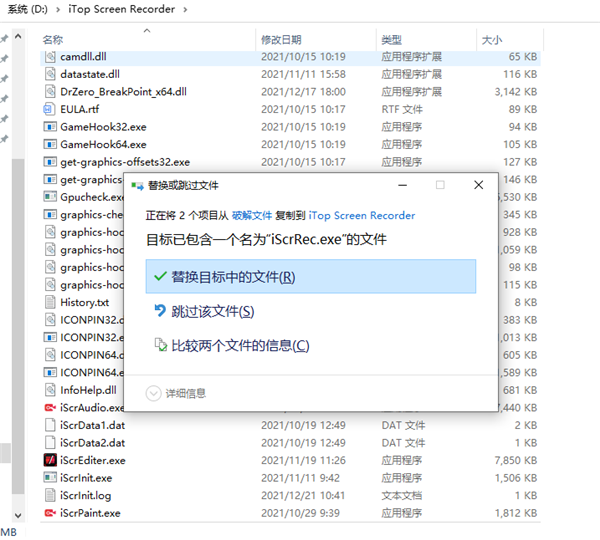
Task: Select the get-graphics-offsets32.exe icon
Action: (50, 162)
